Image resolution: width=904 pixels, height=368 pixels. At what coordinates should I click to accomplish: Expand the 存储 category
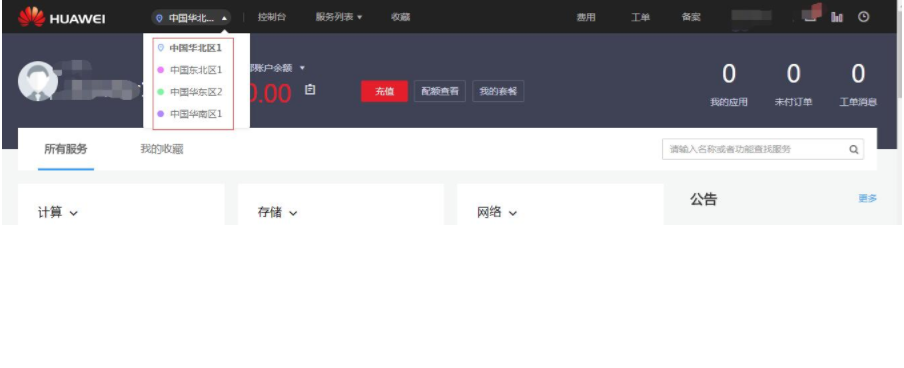(x=277, y=213)
